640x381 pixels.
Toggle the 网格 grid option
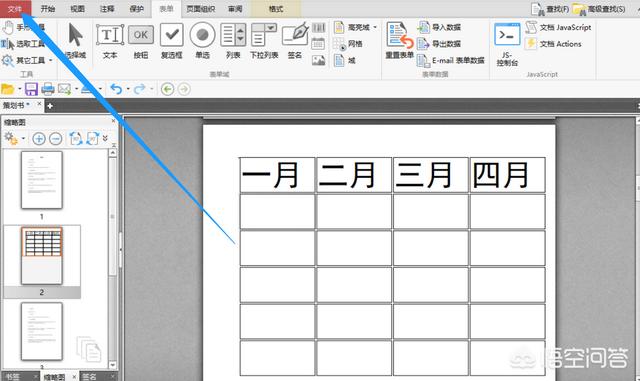(348, 44)
